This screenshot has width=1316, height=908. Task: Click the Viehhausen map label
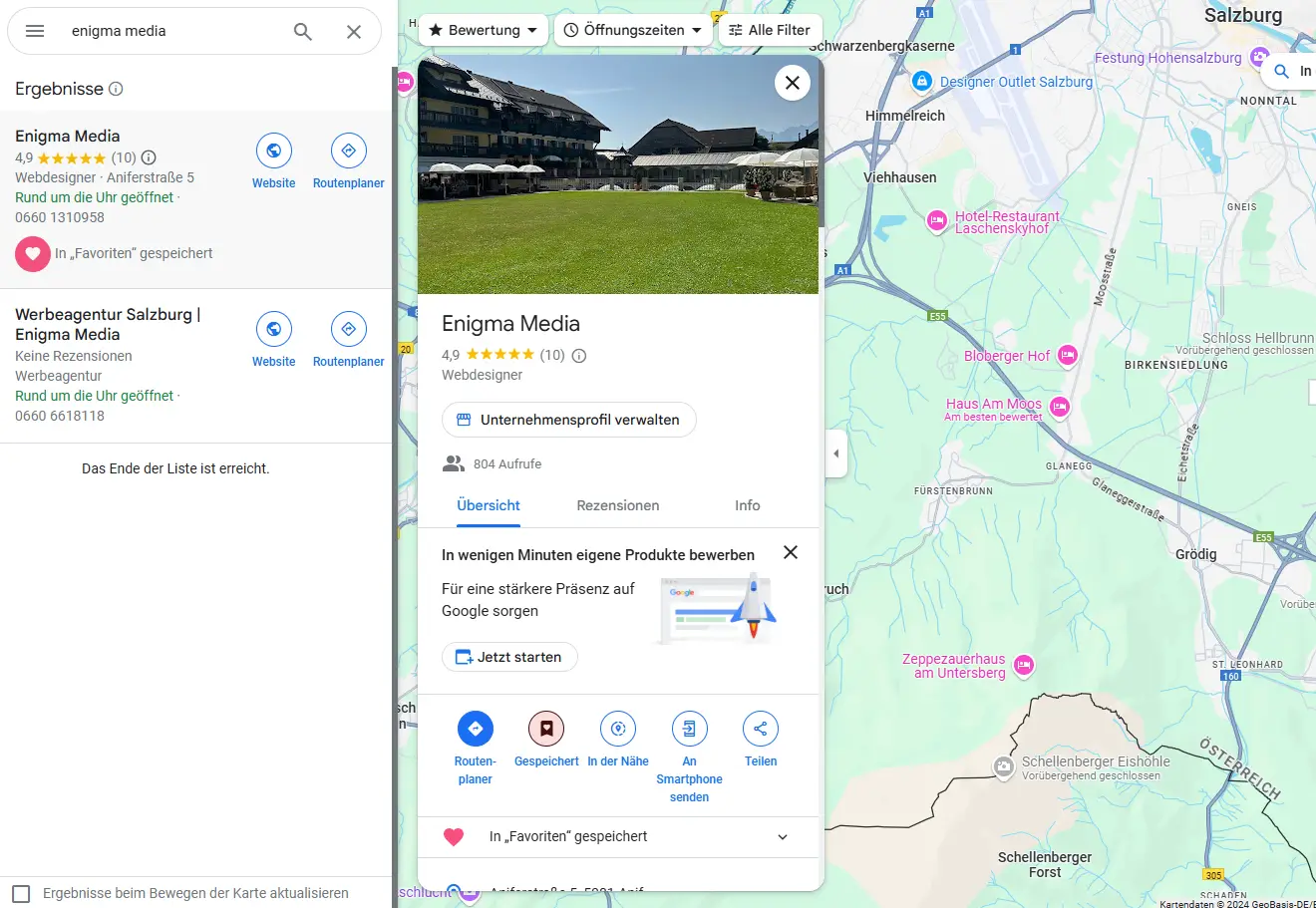(900, 177)
